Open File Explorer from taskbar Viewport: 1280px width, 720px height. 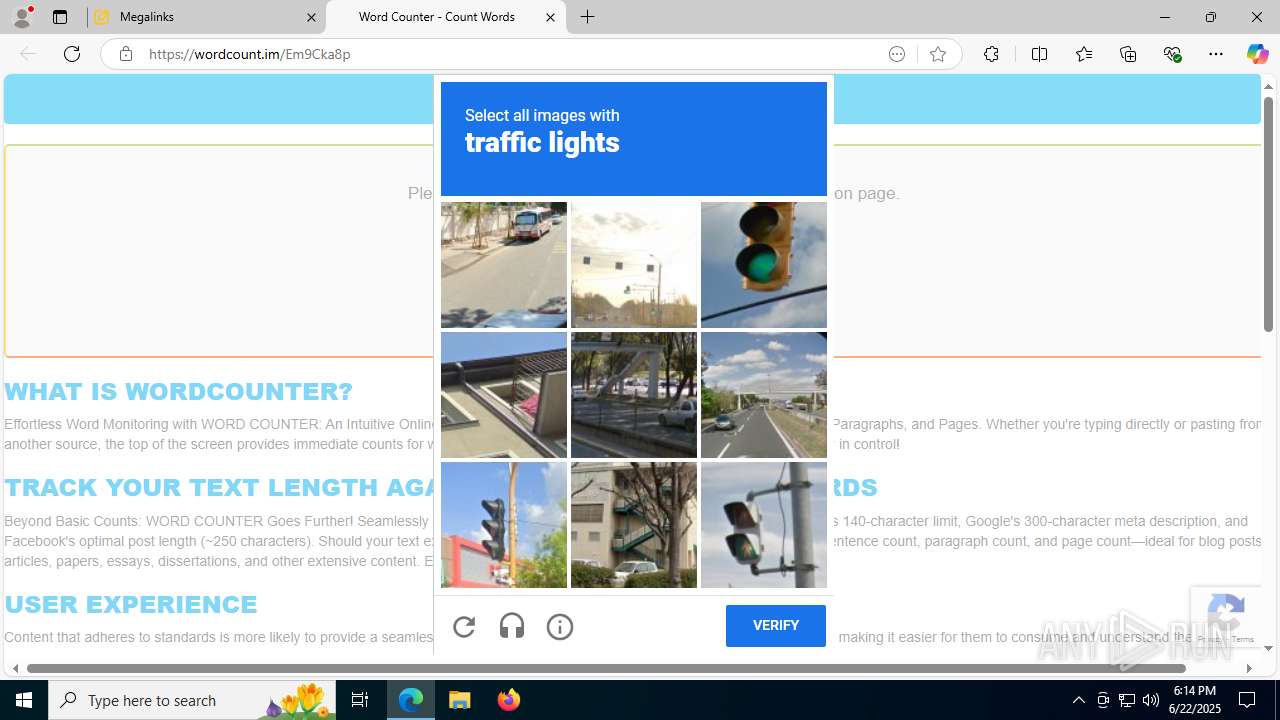(459, 700)
